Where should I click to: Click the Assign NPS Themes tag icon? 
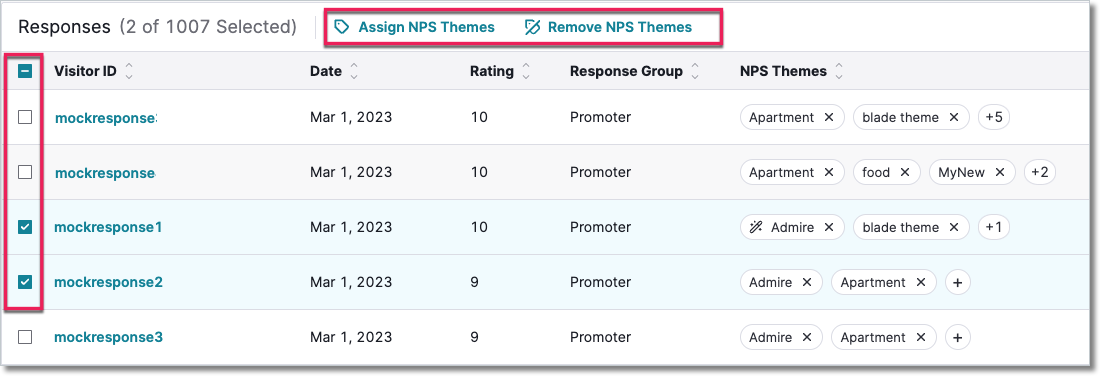(x=342, y=27)
